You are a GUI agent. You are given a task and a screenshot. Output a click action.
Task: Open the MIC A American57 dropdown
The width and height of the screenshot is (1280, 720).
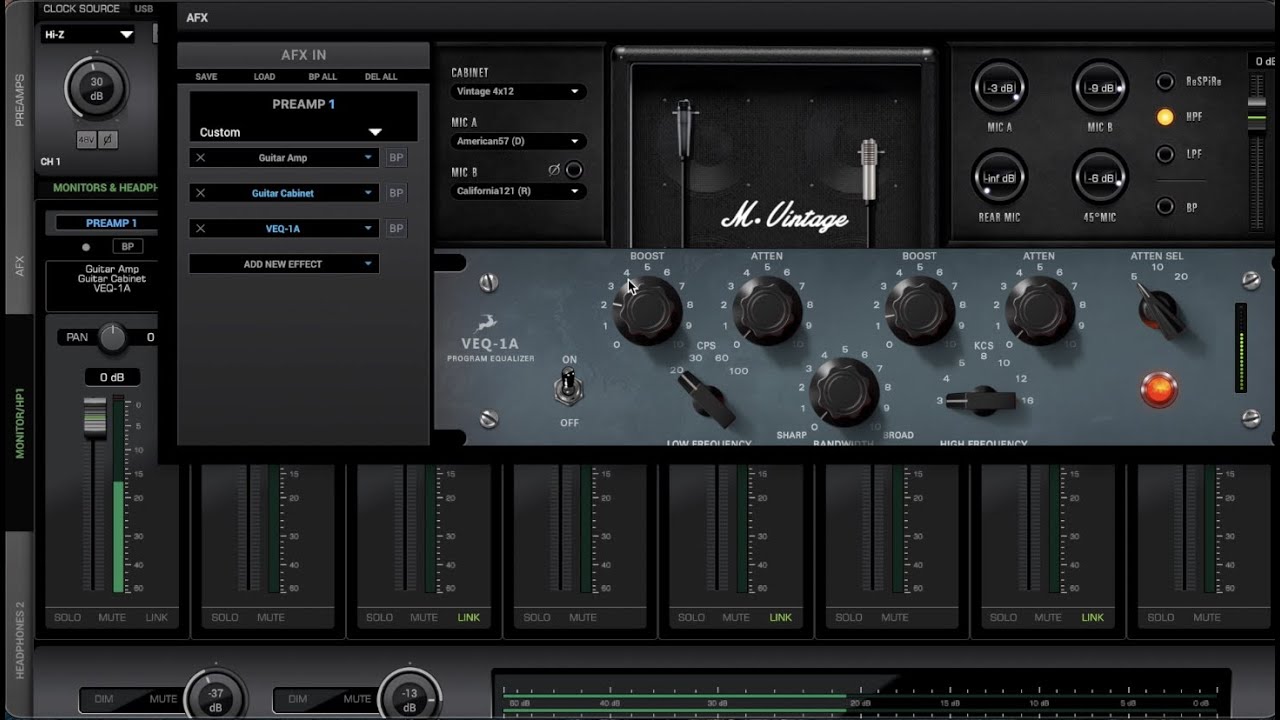[518, 141]
